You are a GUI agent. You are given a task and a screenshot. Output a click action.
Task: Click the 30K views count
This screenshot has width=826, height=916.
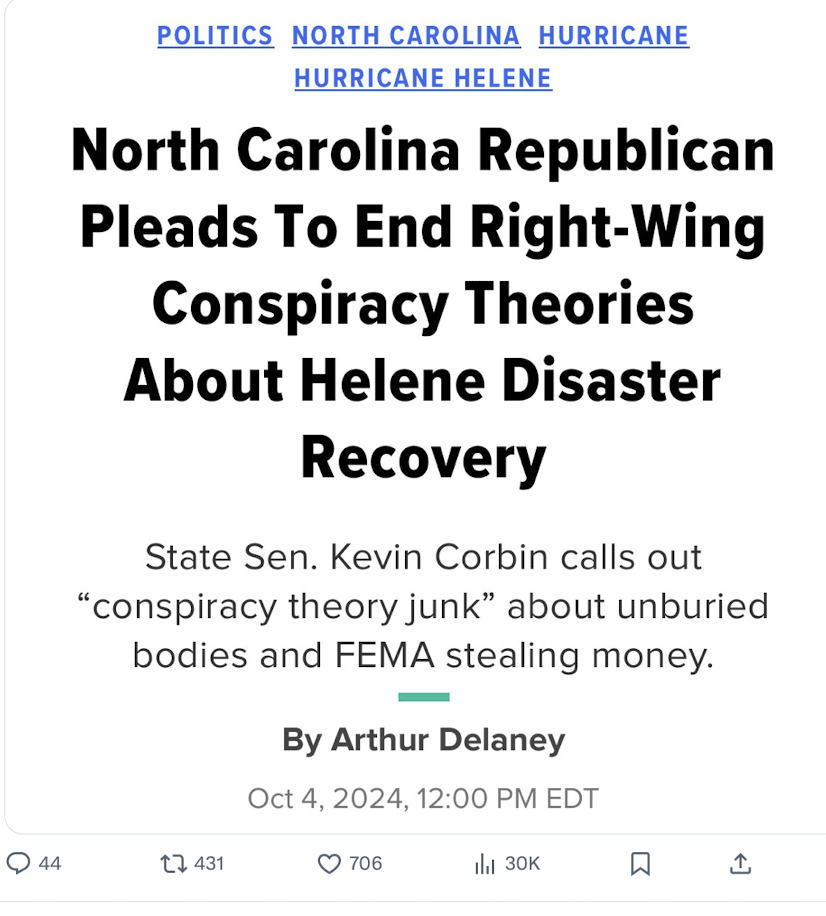522,863
